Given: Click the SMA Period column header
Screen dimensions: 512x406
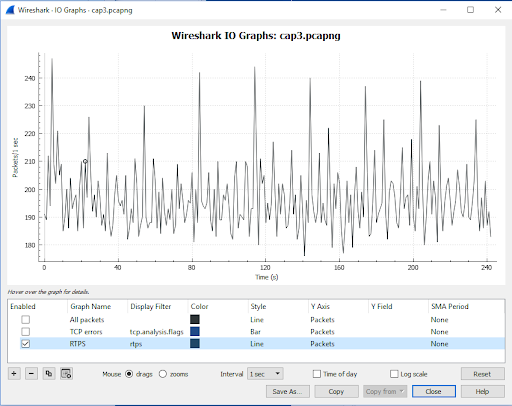Looking at the screenshot, I should pyautogui.click(x=466, y=306).
